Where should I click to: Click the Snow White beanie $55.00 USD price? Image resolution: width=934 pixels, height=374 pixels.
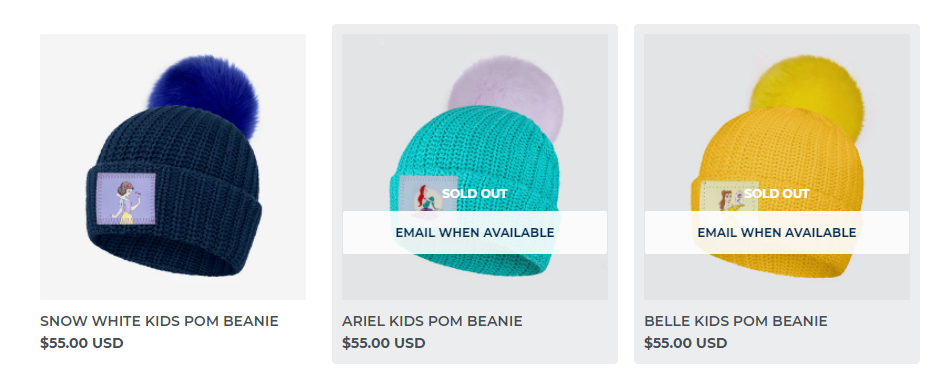click(x=82, y=343)
